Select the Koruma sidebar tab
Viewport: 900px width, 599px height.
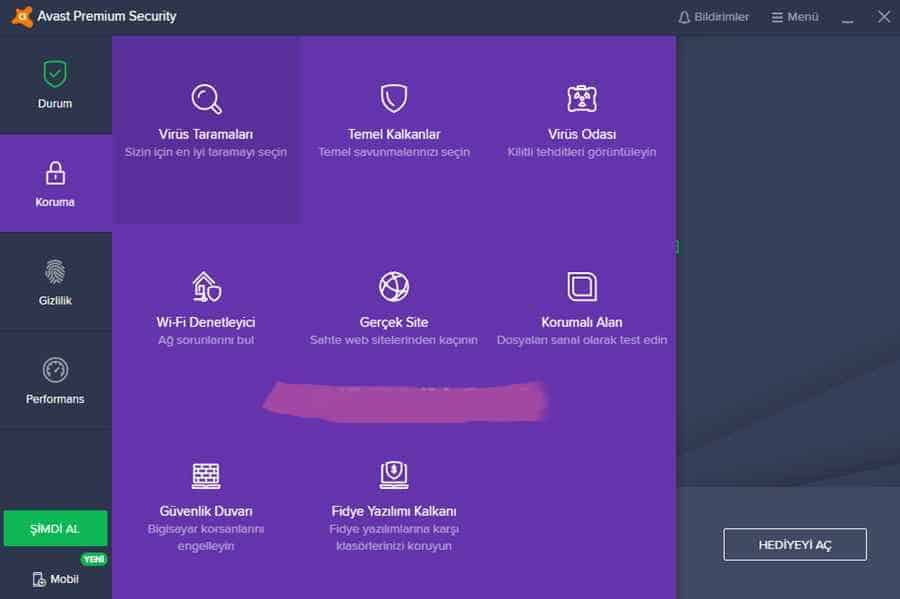tap(55, 183)
